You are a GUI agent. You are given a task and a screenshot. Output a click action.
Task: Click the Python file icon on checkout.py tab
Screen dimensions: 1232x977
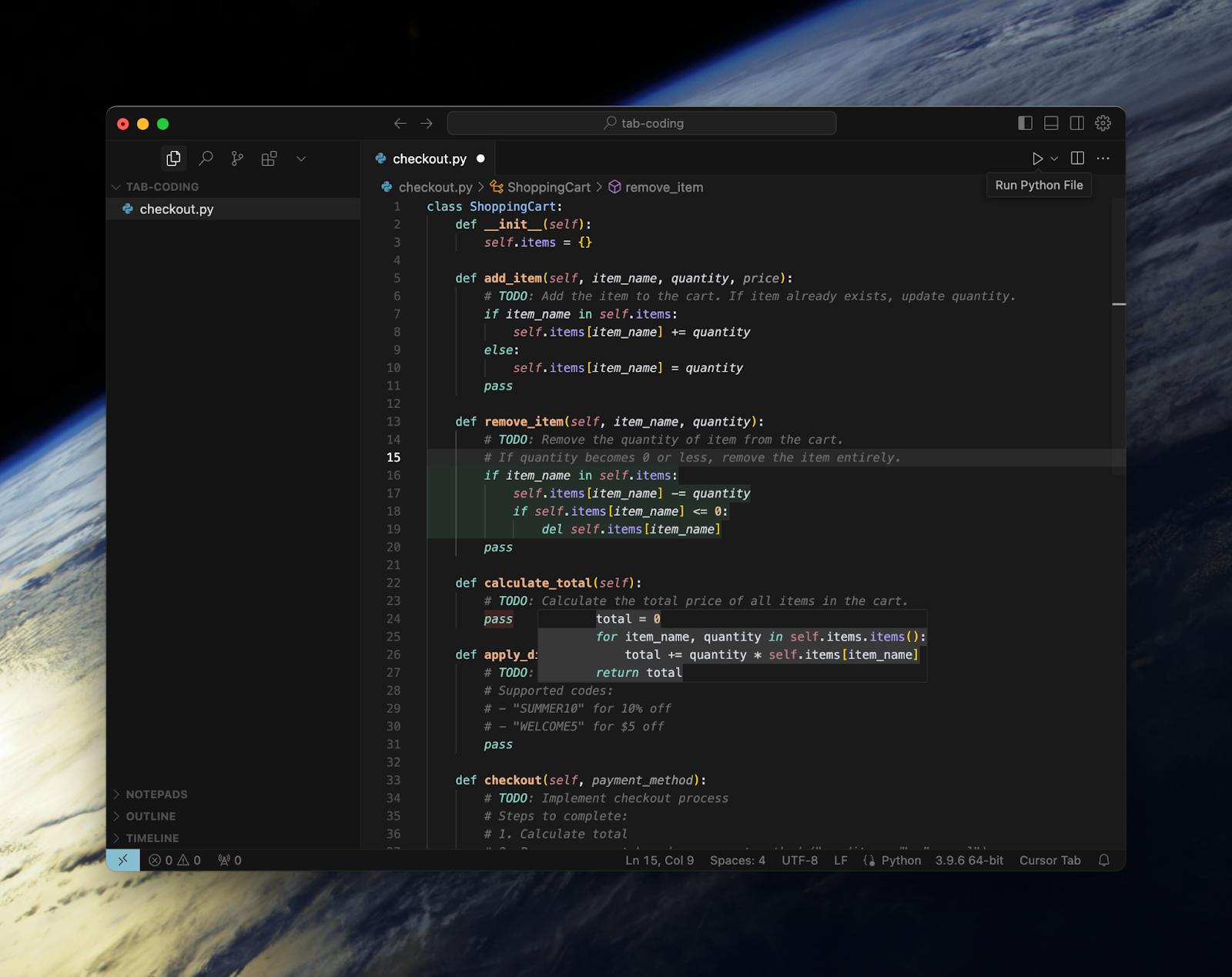[x=380, y=159]
